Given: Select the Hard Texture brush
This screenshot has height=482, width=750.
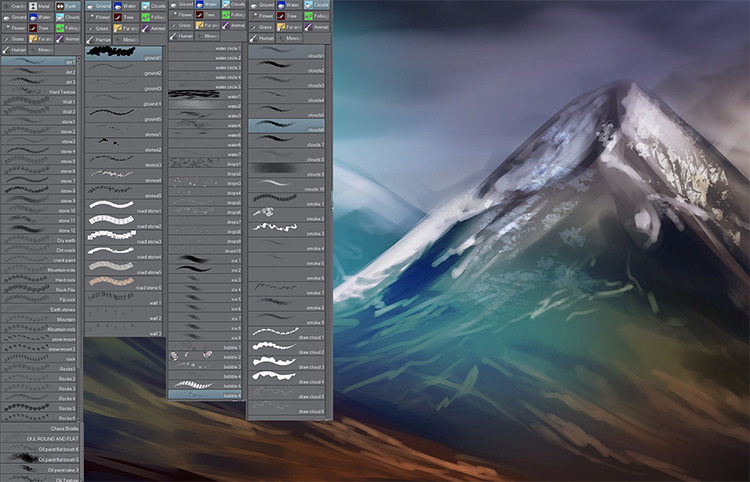Looking at the screenshot, I should (x=38, y=91).
